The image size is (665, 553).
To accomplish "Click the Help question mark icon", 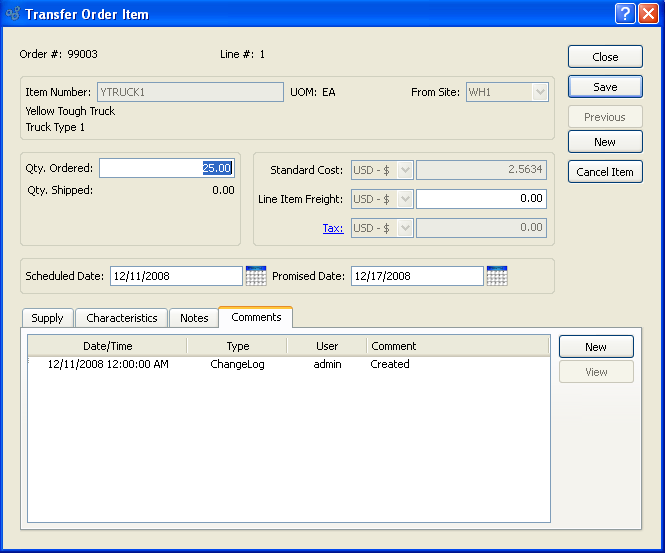I will pyautogui.click(x=625, y=14).
